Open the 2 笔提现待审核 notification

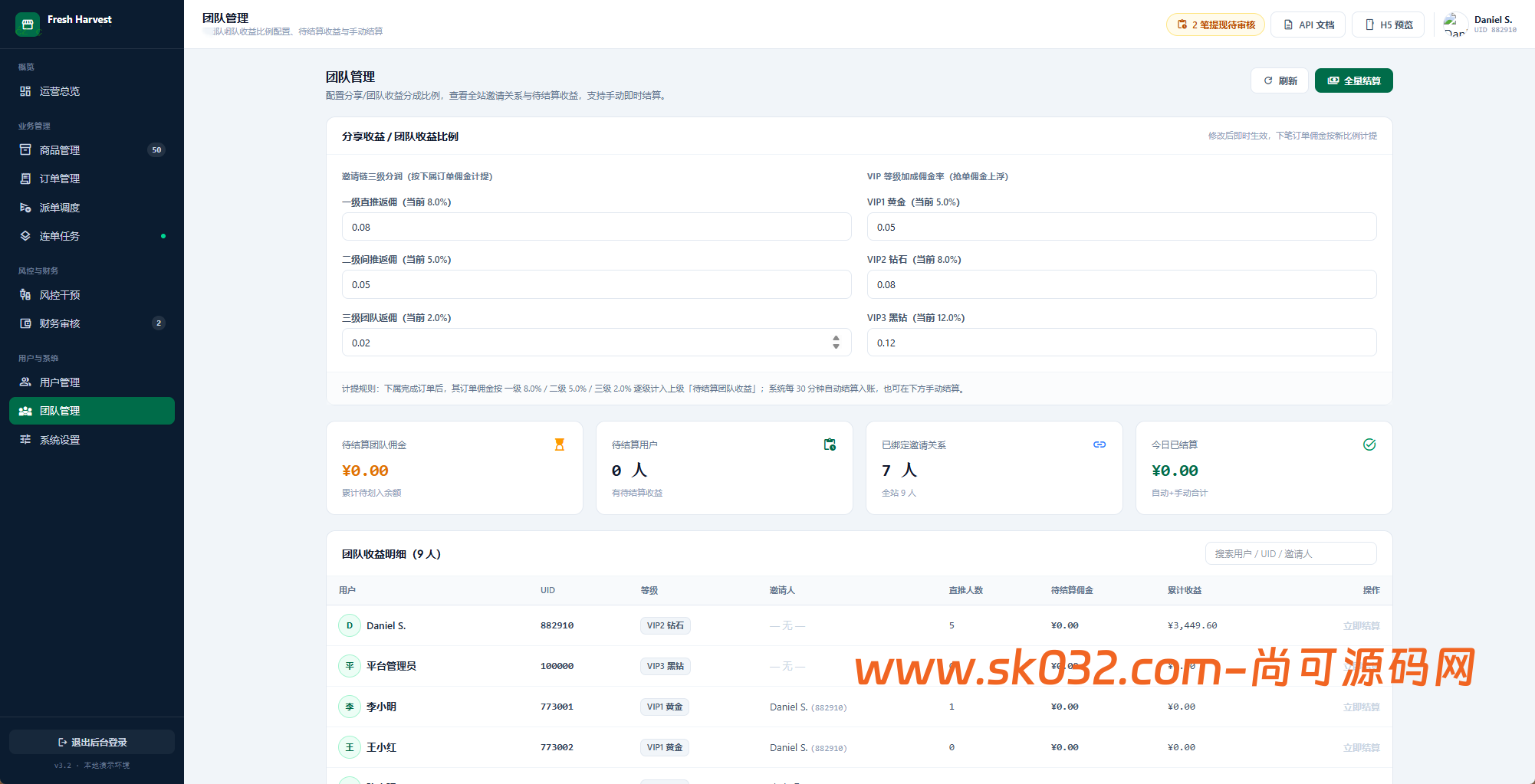[x=1216, y=25]
